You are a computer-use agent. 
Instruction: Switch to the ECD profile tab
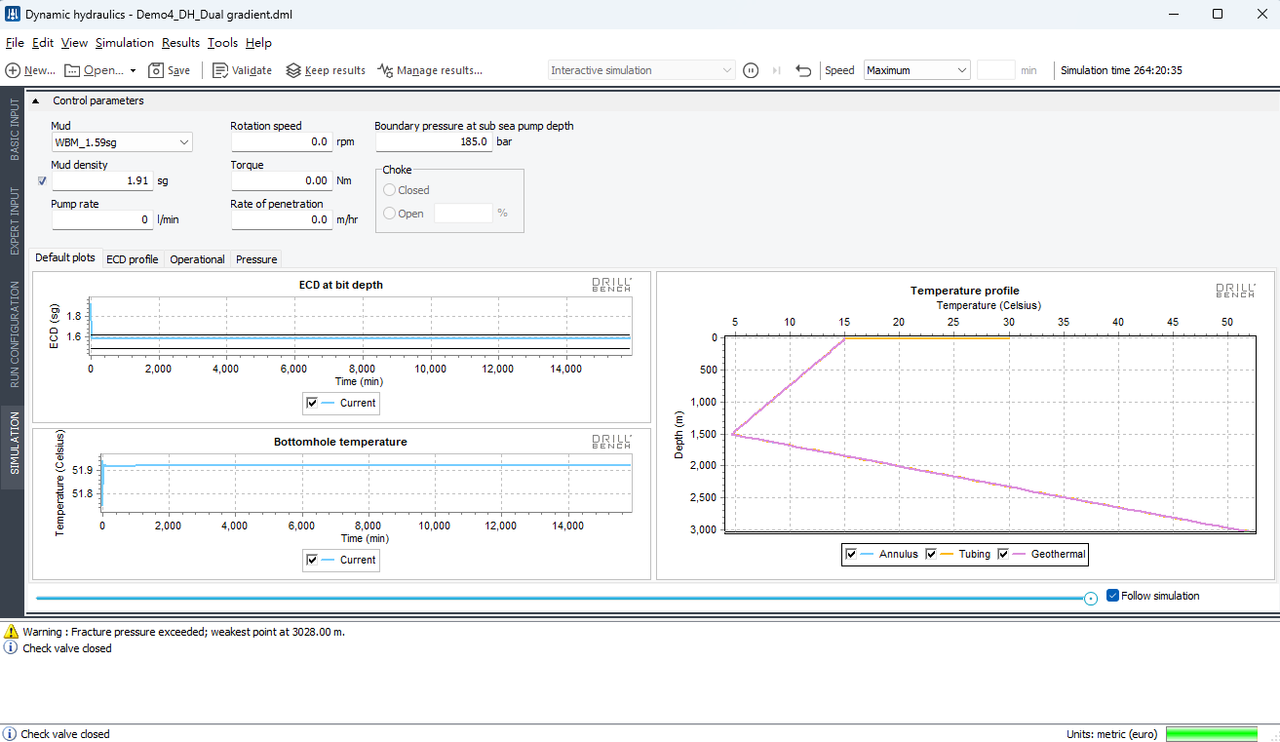(132, 259)
